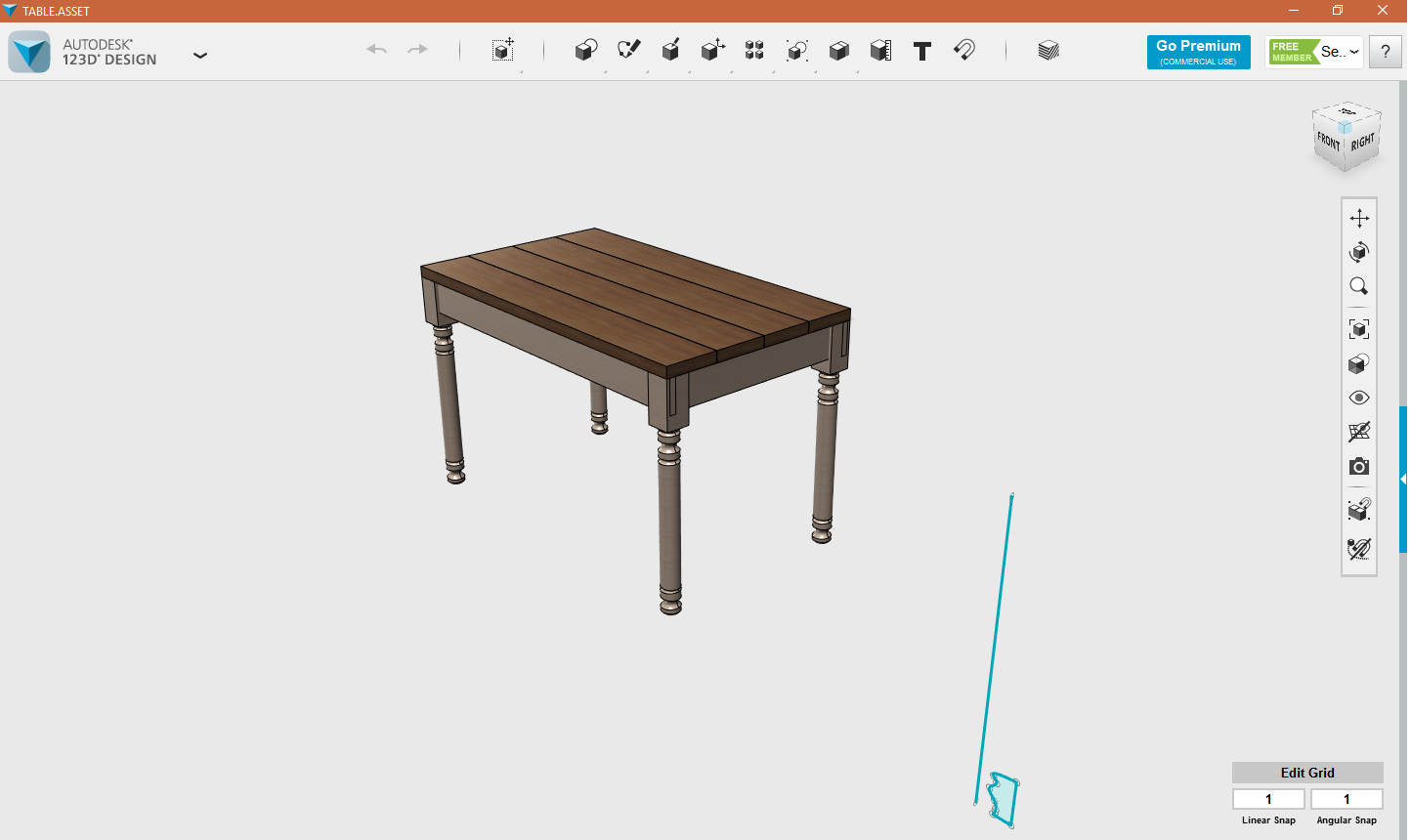The width and height of the screenshot is (1411, 840).
Task: Capture an image using the camera icon
Action: 1359,467
